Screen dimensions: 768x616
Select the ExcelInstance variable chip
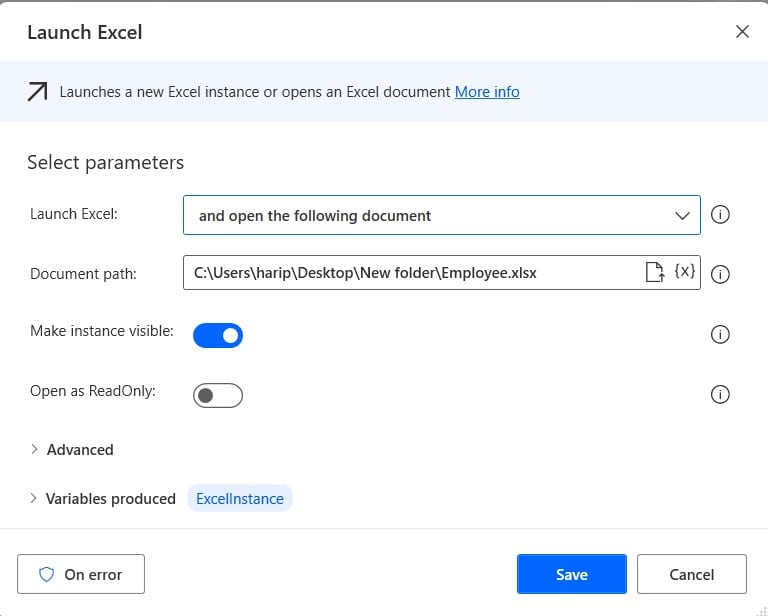click(240, 498)
